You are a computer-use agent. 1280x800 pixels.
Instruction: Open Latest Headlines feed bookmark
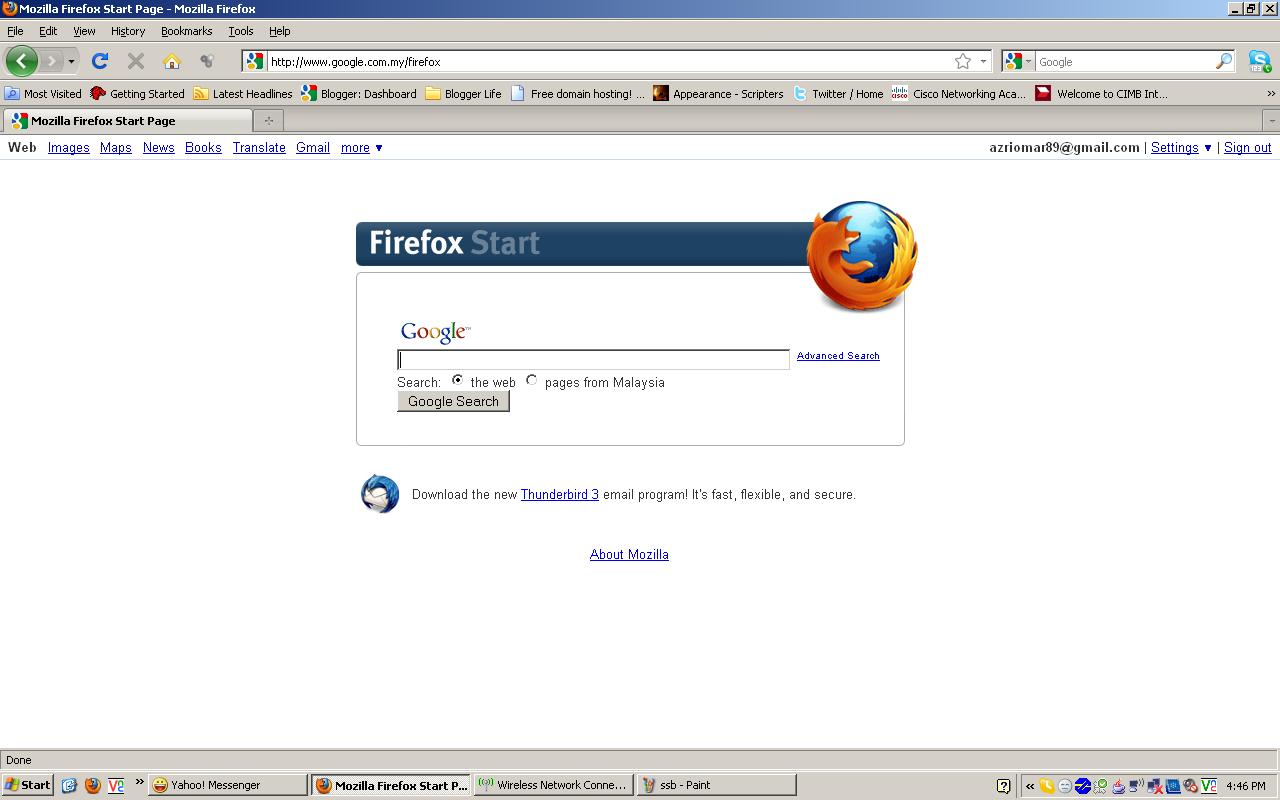coord(243,93)
